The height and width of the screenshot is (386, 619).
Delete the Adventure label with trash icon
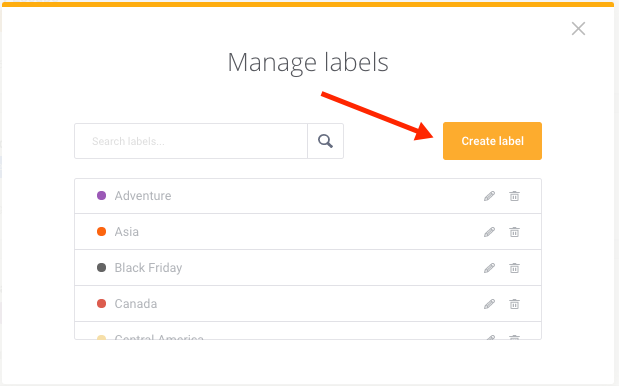[x=514, y=196]
